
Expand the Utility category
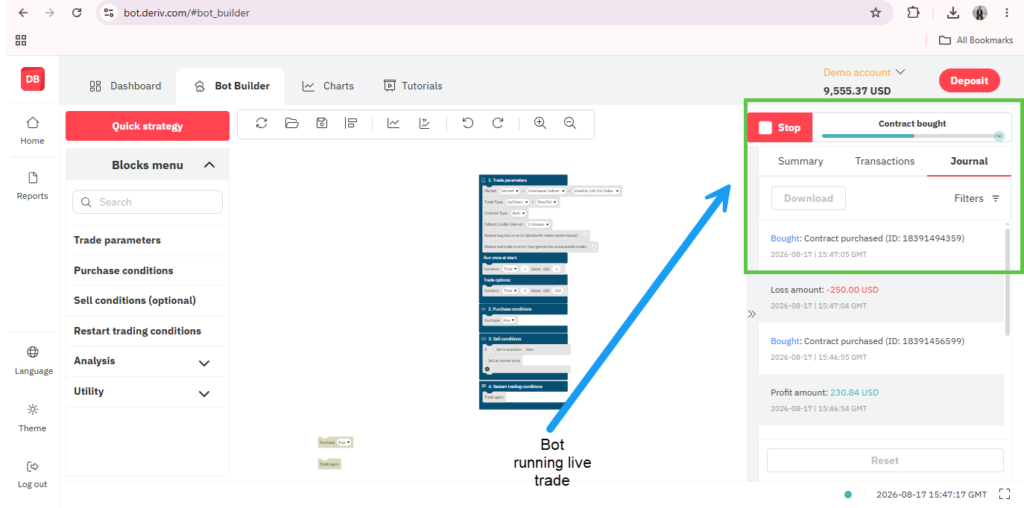click(x=204, y=394)
